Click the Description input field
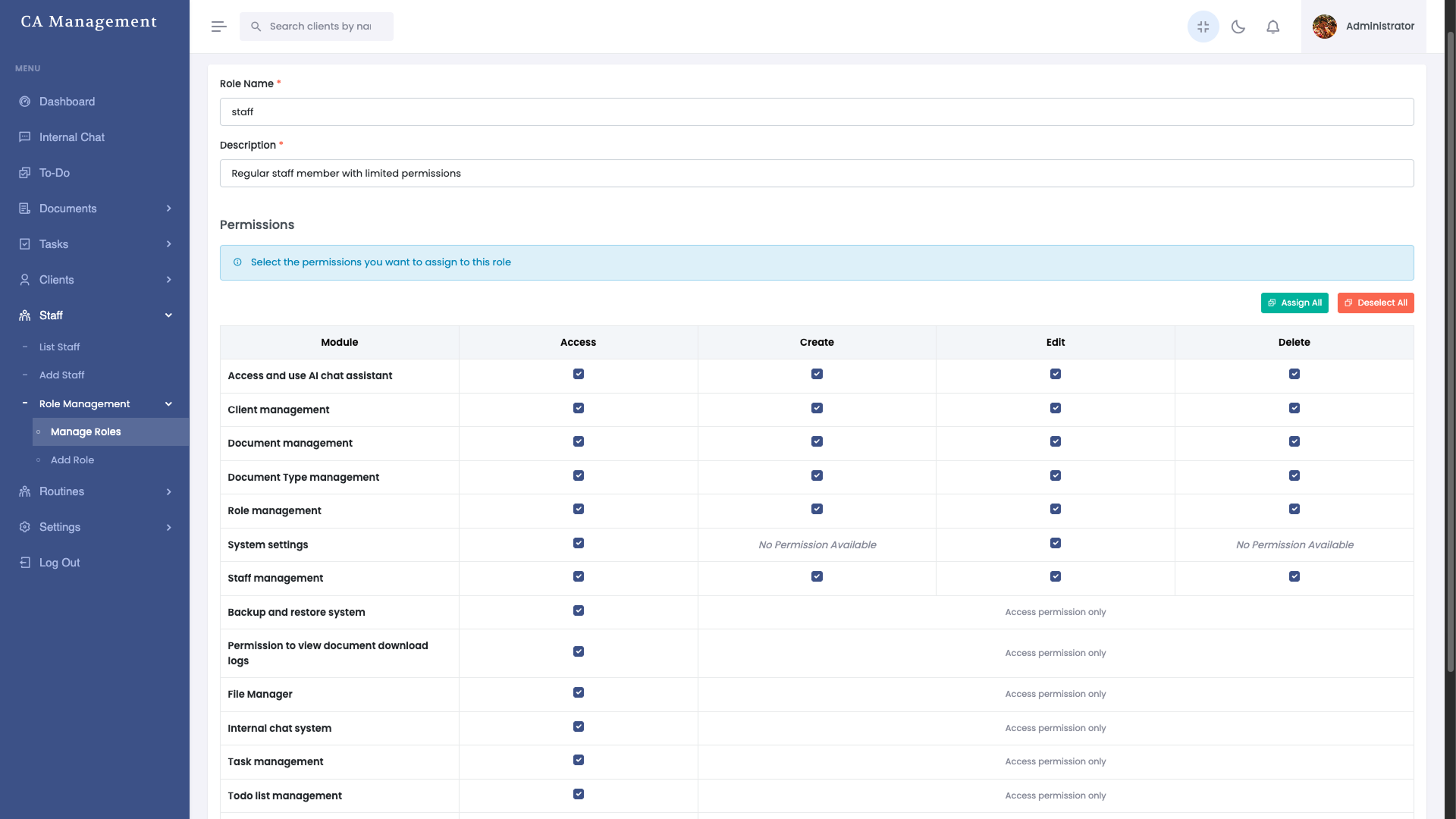This screenshot has width=1456, height=819. pyautogui.click(x=817, y=173)
